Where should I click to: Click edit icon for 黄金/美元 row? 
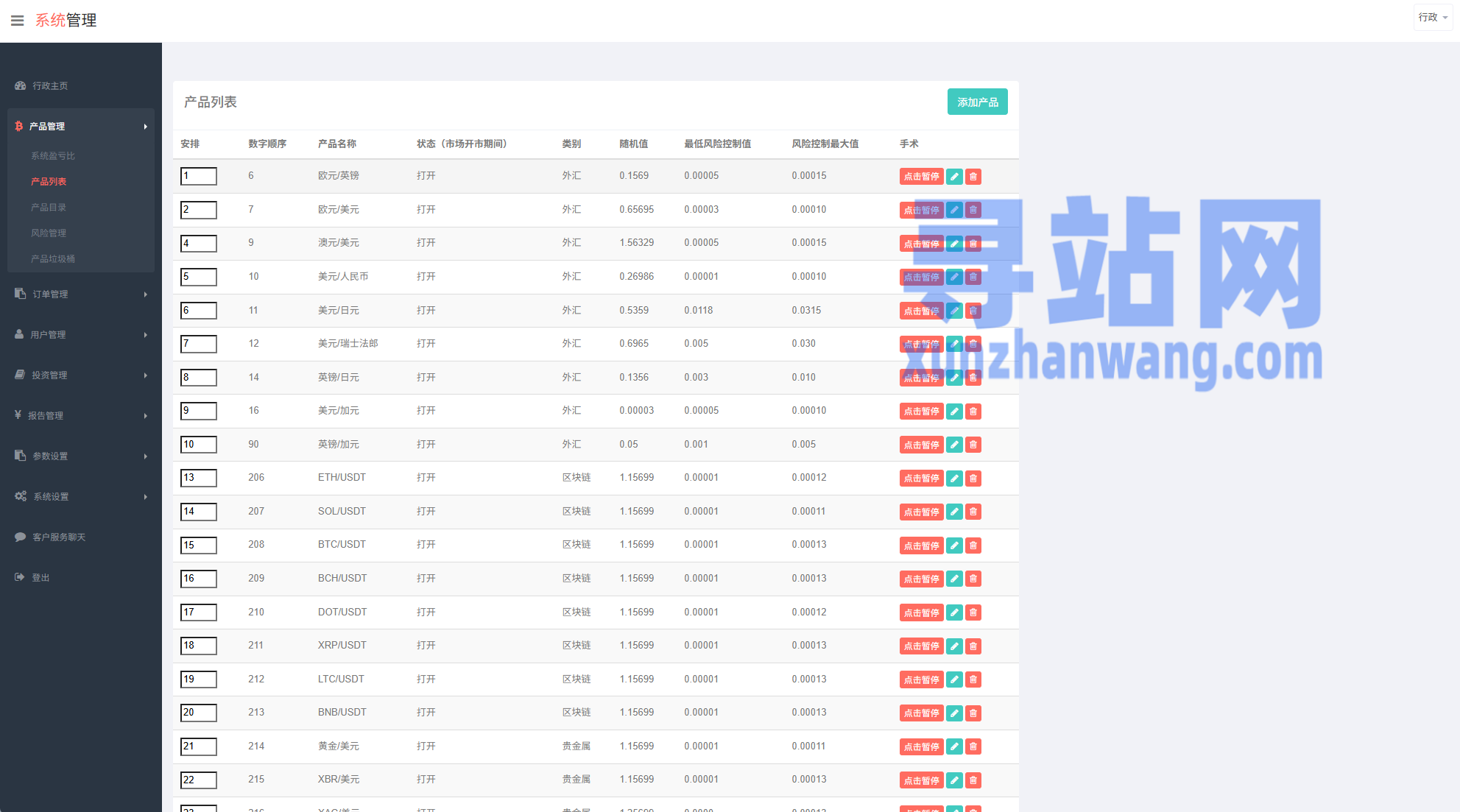tap(954, 746)
